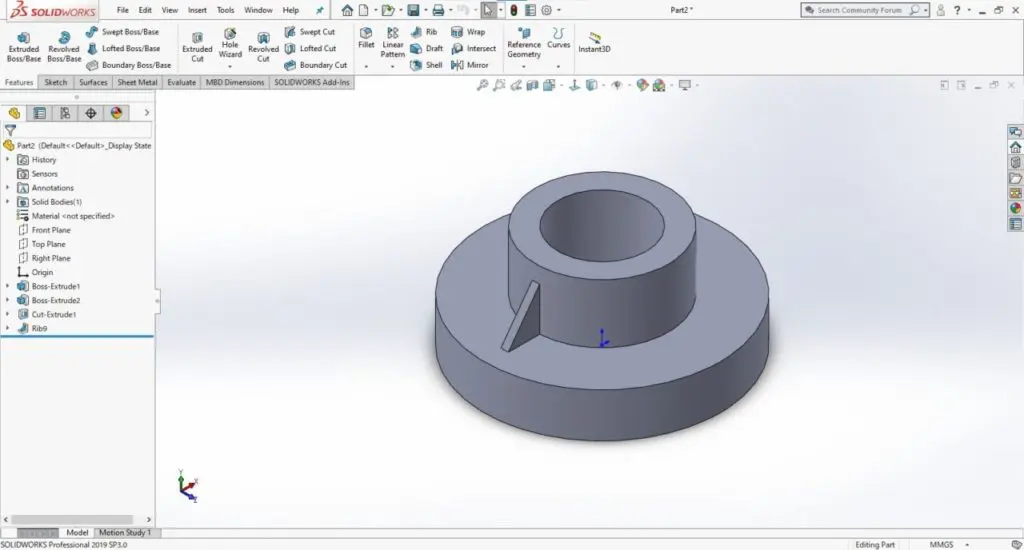
Task: Open the Appearances color wheel task pane
Action: (x=1015, y=208)
